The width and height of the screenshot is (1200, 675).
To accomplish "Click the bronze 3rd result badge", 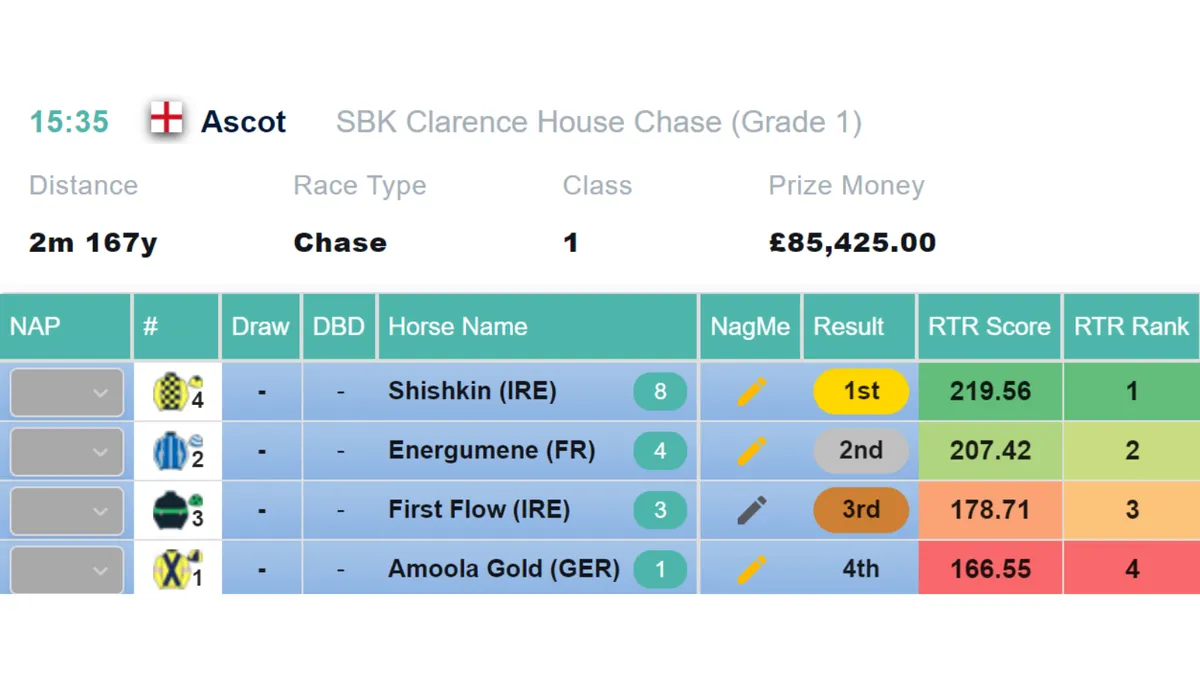I will point(861,510).
